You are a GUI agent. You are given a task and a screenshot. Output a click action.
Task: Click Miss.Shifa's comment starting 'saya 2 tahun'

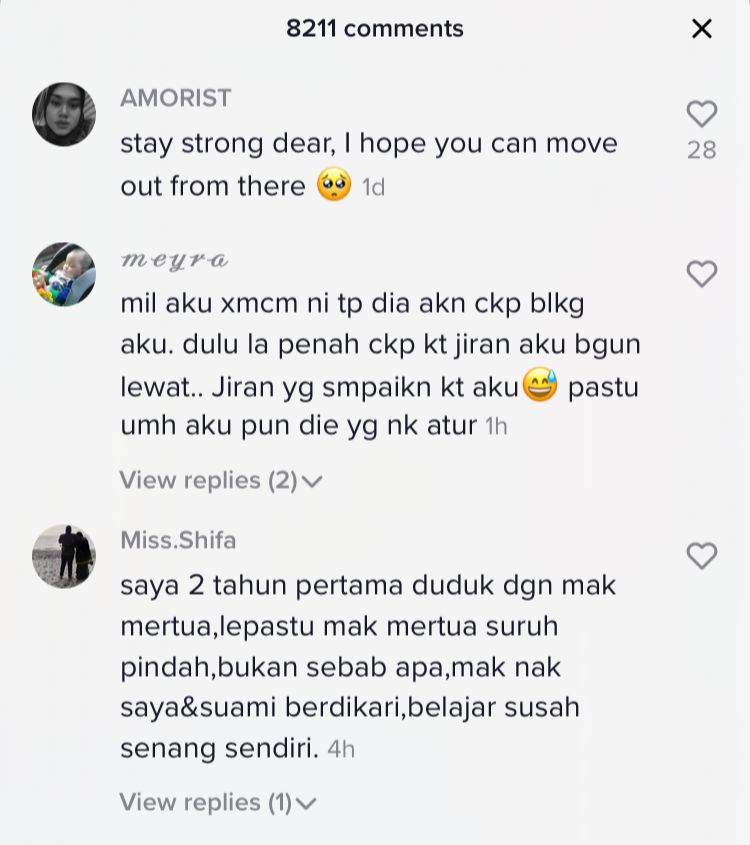pos(368,667)
